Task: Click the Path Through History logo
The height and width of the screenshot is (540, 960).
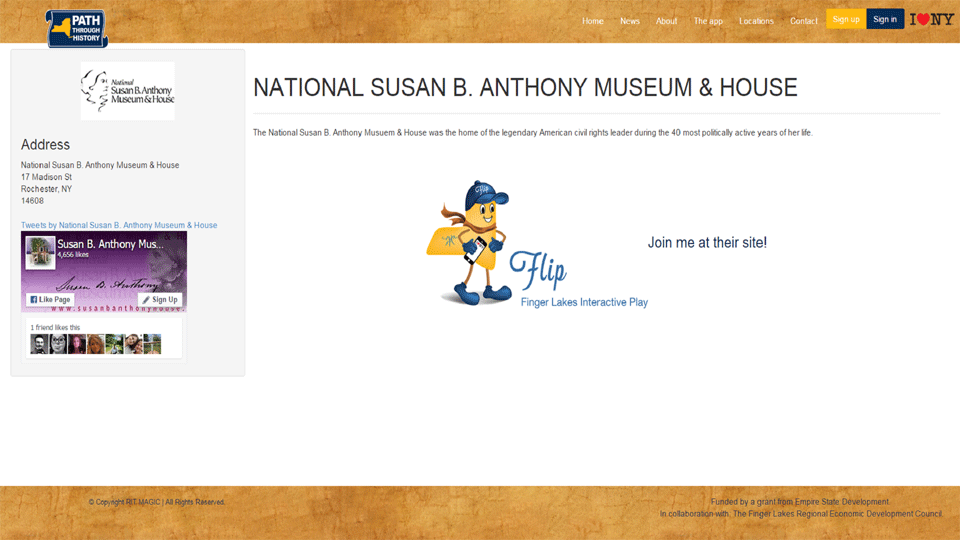Action: pyautogui.click(x=76, y=27)
